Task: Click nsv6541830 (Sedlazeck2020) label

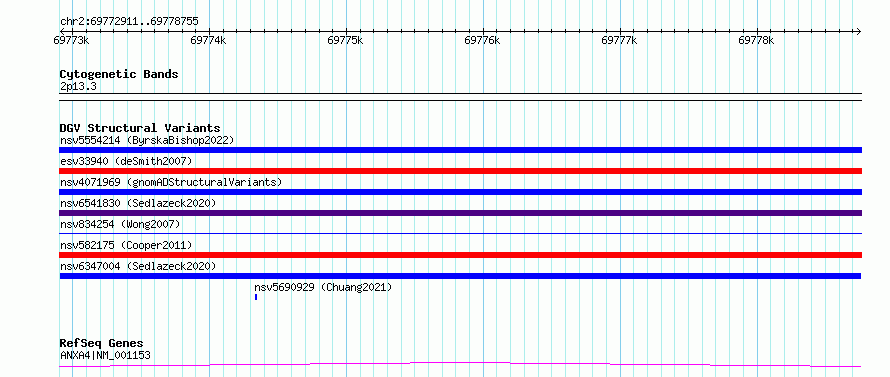Action: (138, 203)
